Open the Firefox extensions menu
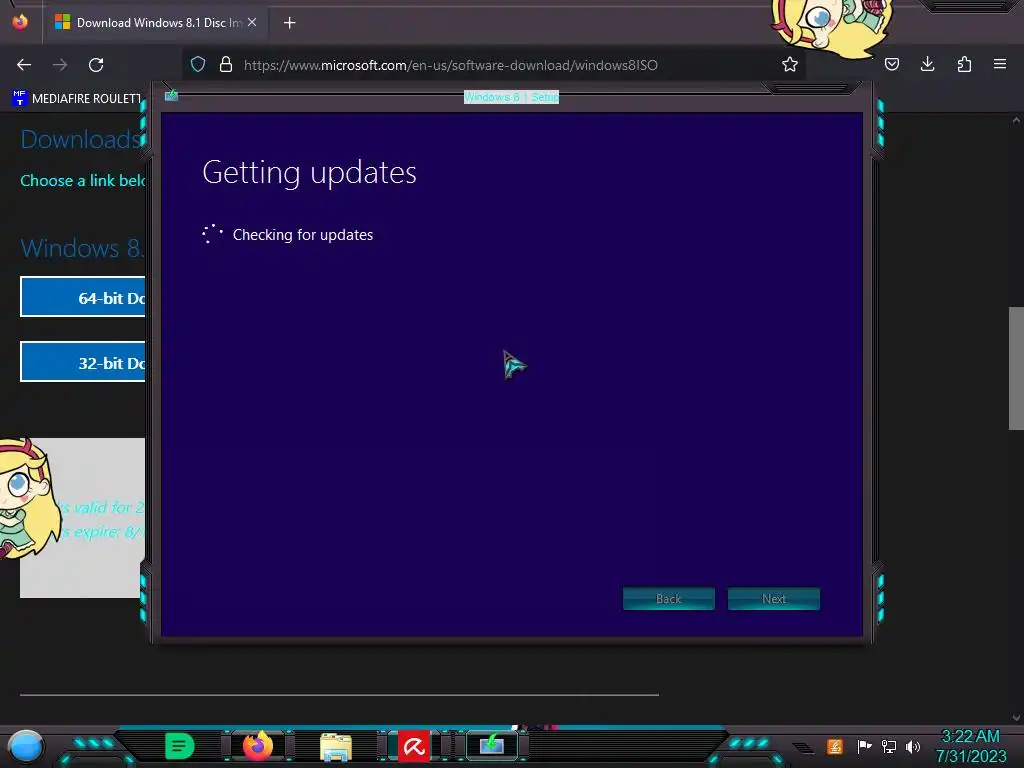Viewport: 1024px width, 768px height. tap(964, 64)
